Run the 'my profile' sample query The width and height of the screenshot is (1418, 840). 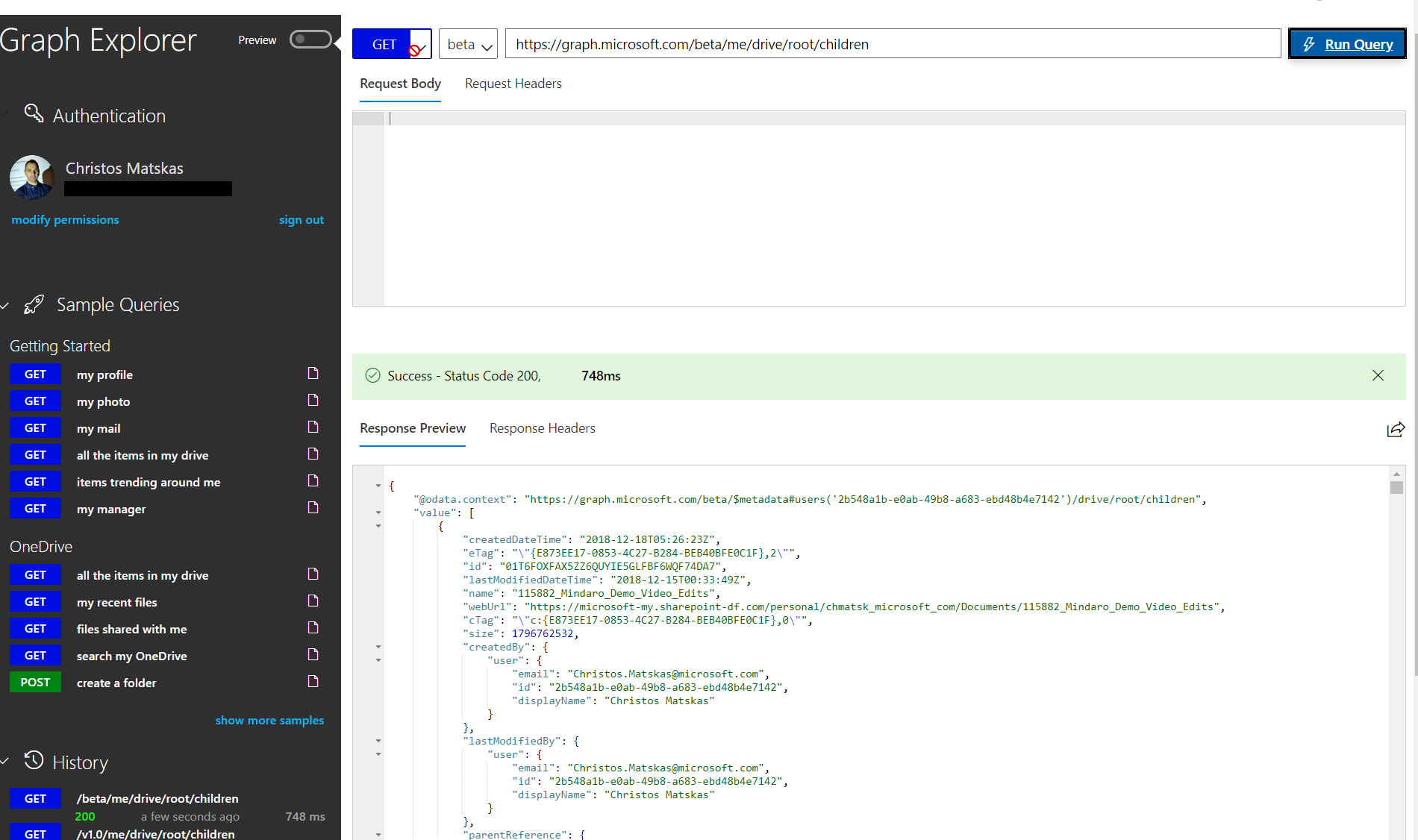(104, 374)
